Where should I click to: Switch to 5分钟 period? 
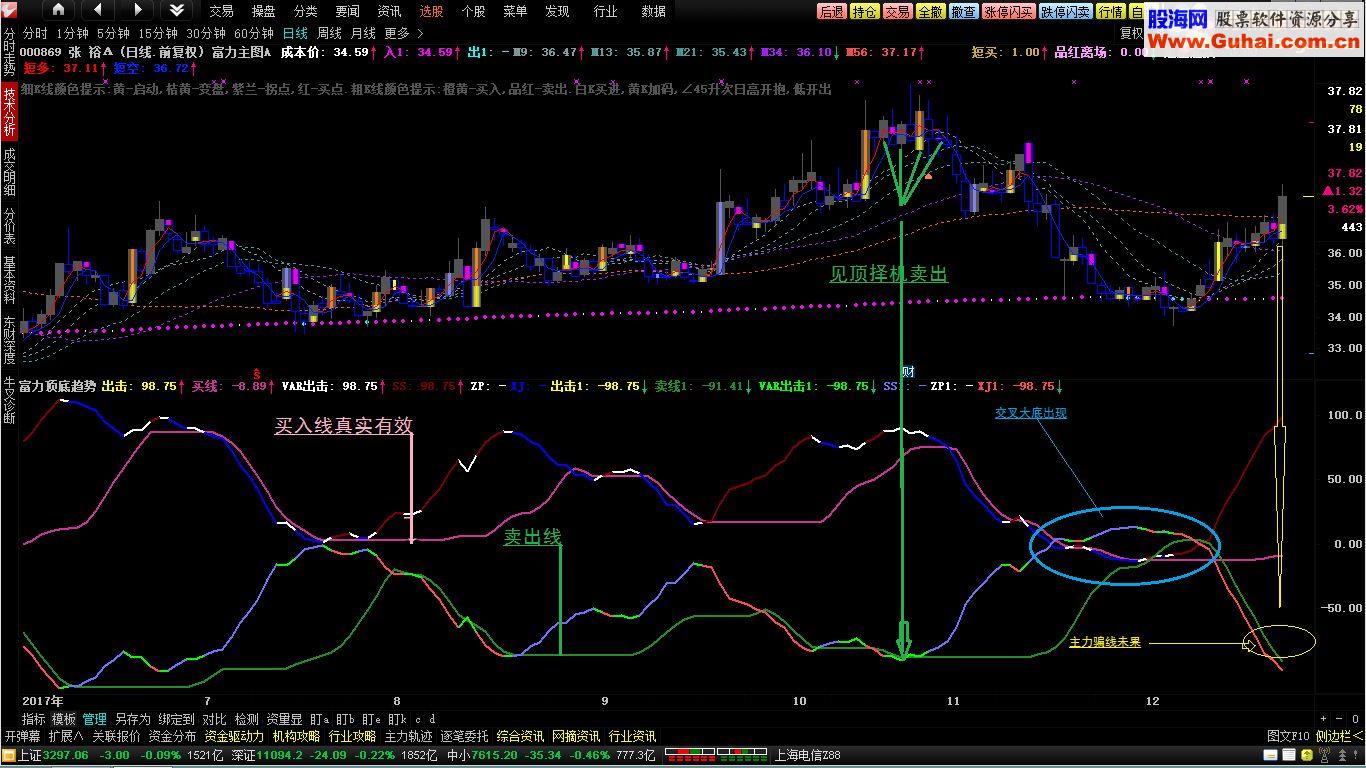(113, 33)
